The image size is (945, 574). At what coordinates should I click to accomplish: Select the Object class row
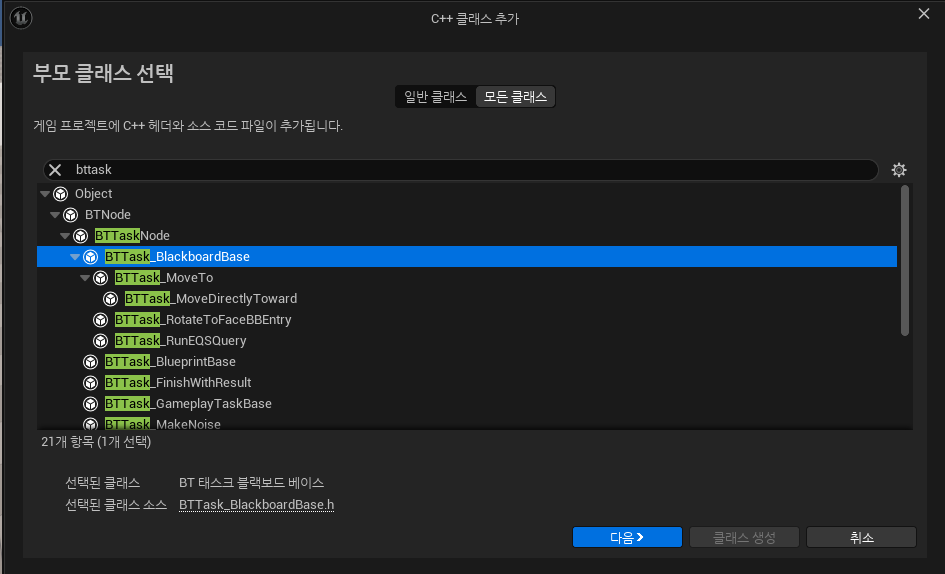(x=467, y=194)
